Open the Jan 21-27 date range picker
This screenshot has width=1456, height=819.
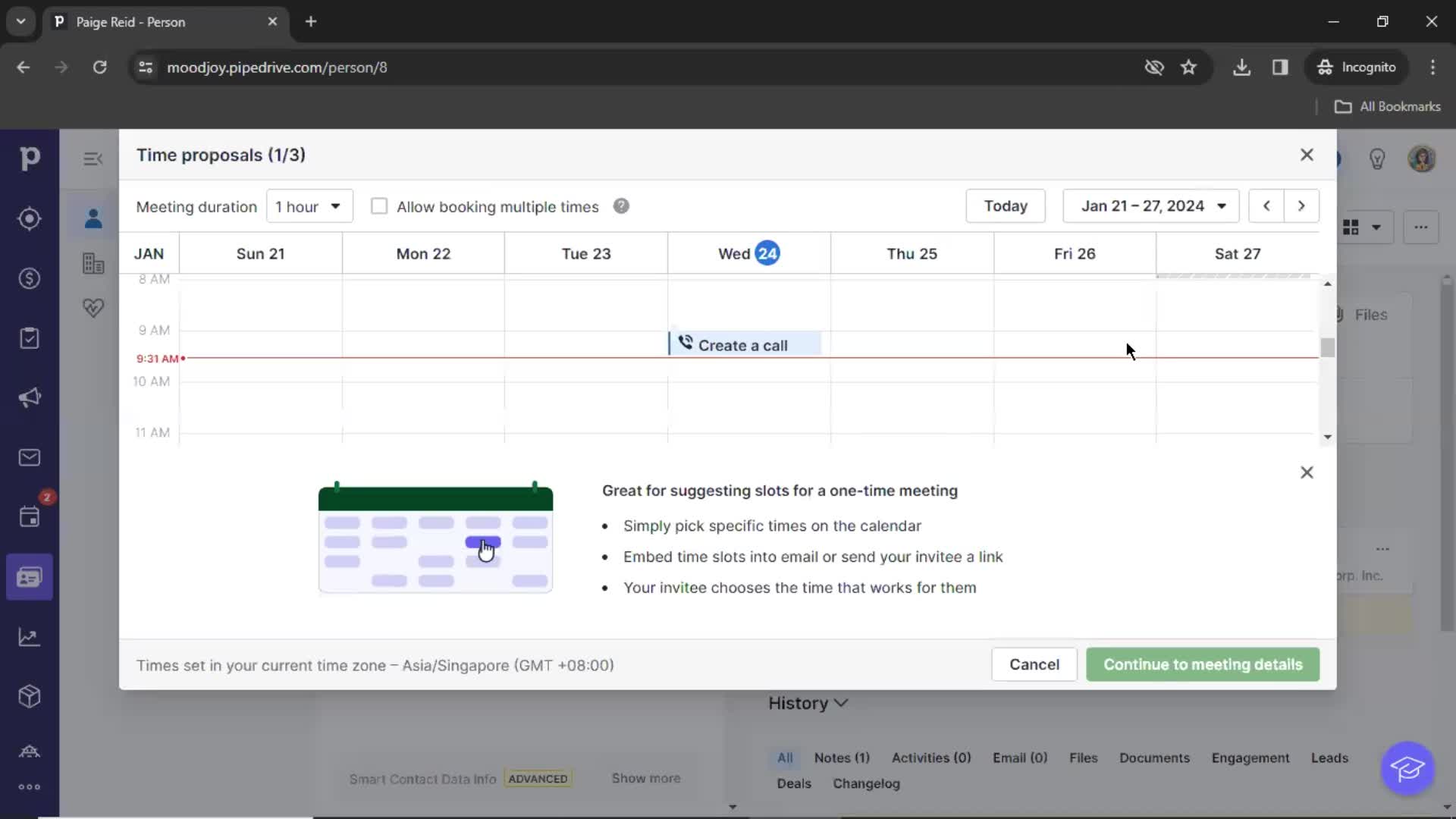[1150, 206]
